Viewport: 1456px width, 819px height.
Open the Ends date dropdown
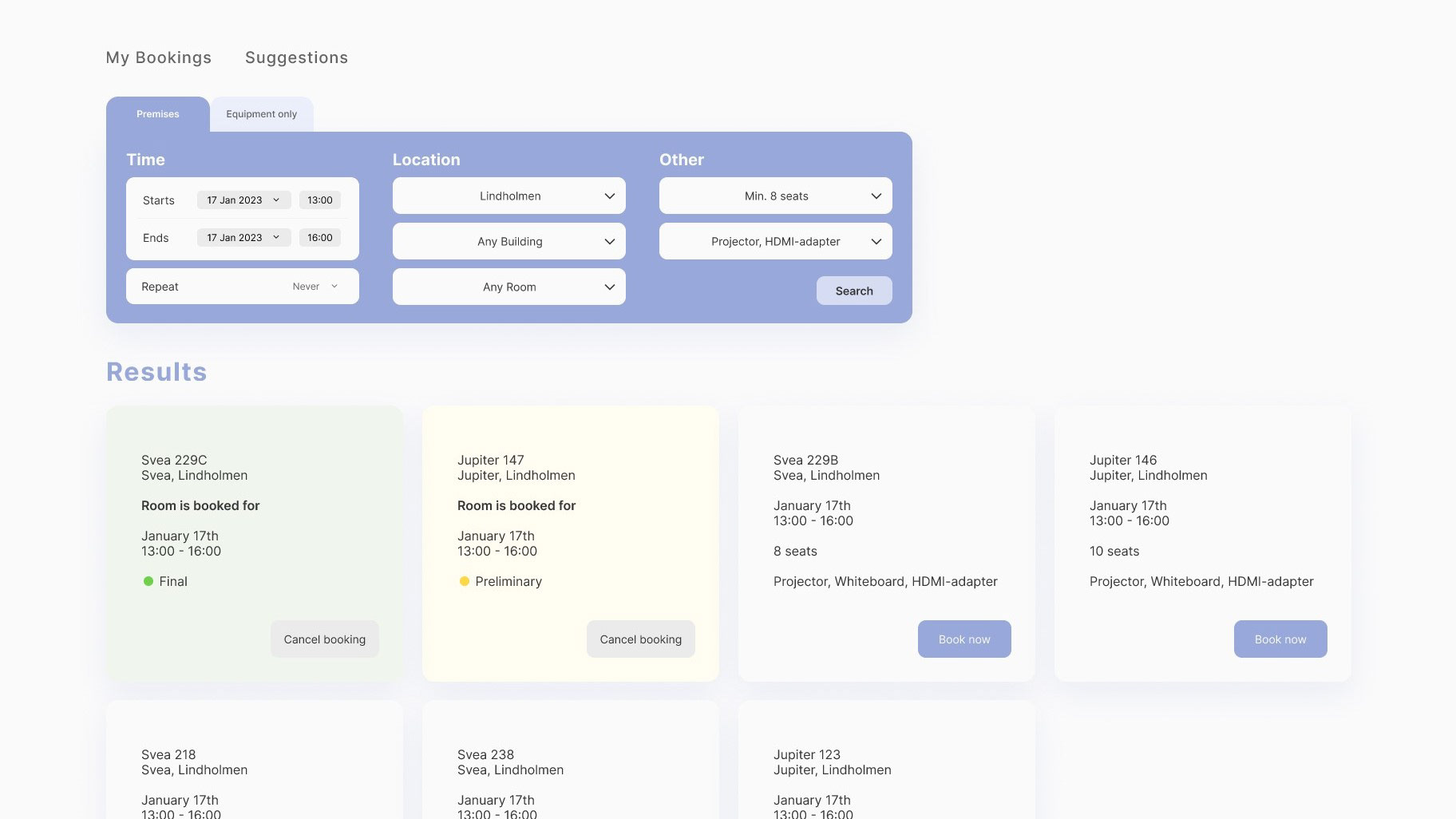[x=243, y=238]
